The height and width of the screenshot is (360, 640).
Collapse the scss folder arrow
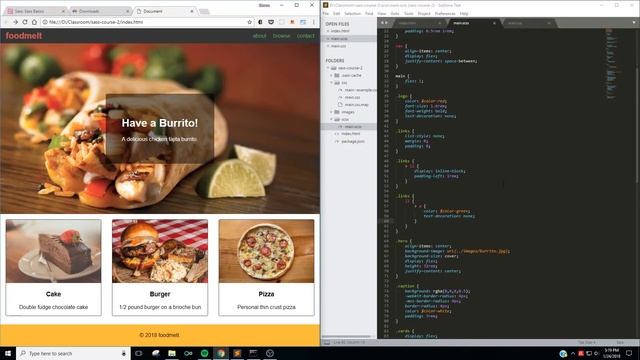(x=331, y=119)
